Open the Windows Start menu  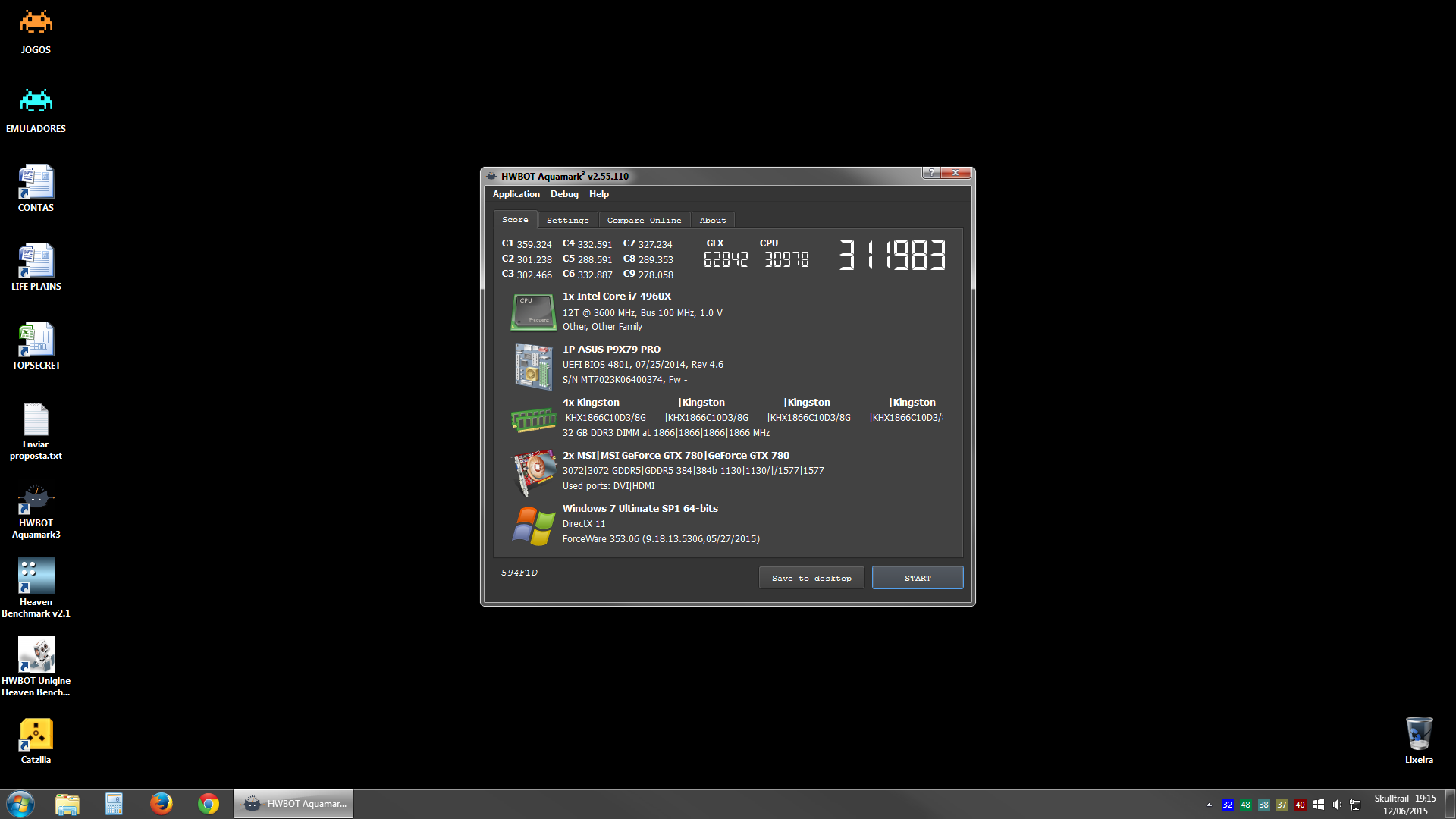pos(20,804)
